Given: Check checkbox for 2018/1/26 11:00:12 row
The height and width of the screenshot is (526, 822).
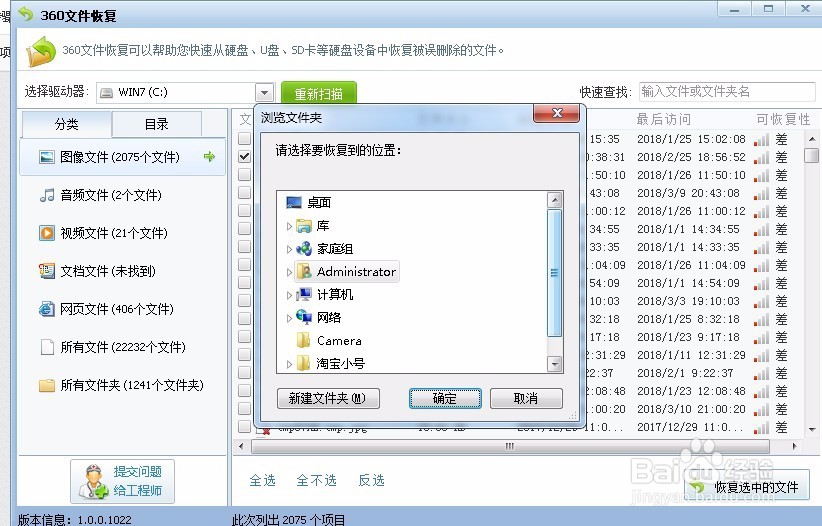Looking at the screenshot, I should (x=244, y=210).
